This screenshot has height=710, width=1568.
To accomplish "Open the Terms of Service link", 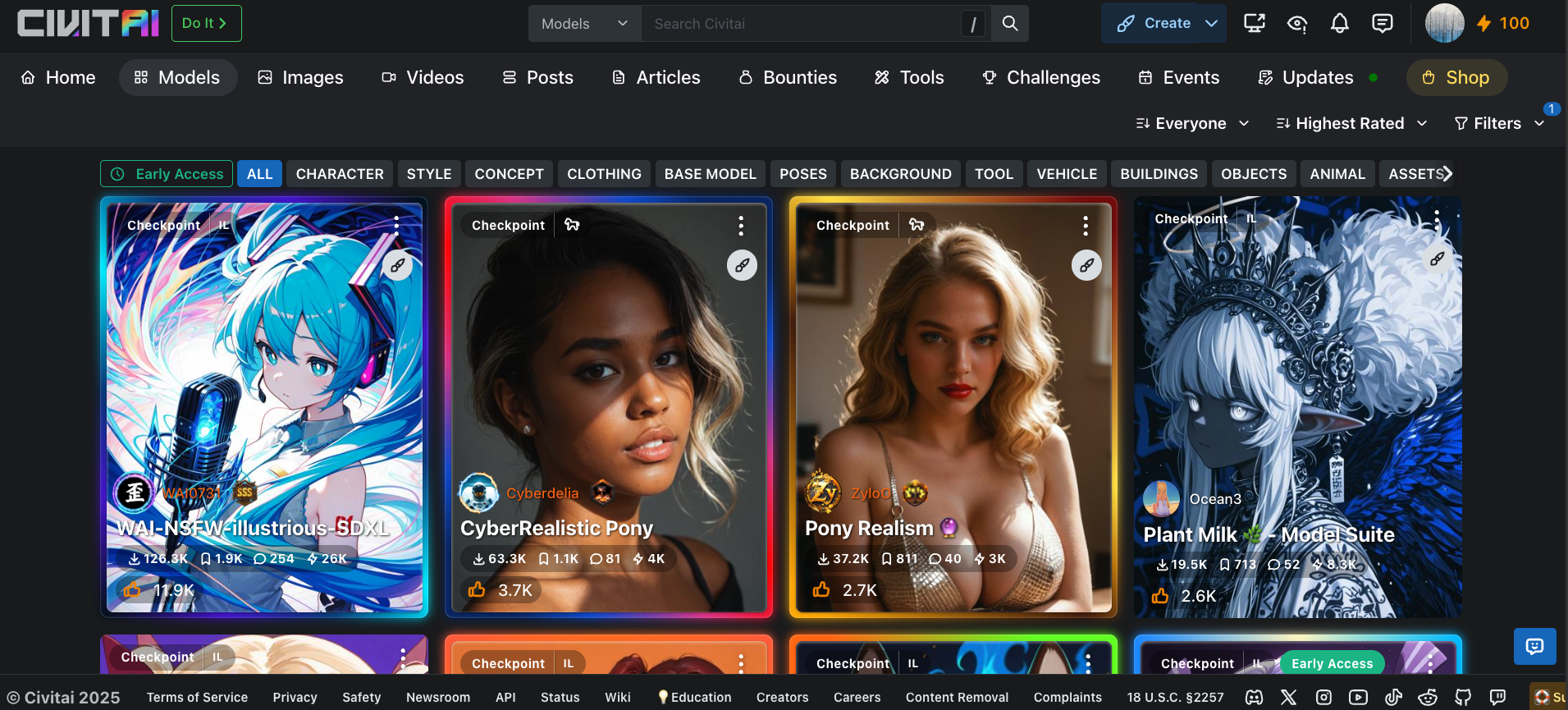I will pyautogui.click(x=197, y=697).
